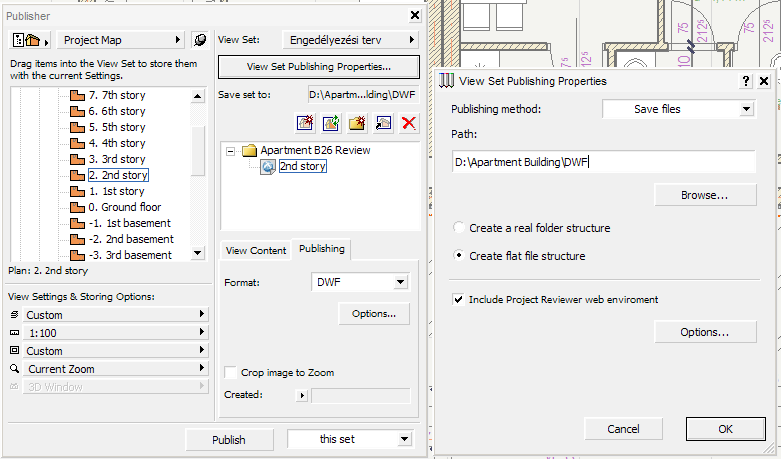Open the Custom layer combination dropdown
The width and height of the screenshot is (781, 459).
(x=116, y=315)
